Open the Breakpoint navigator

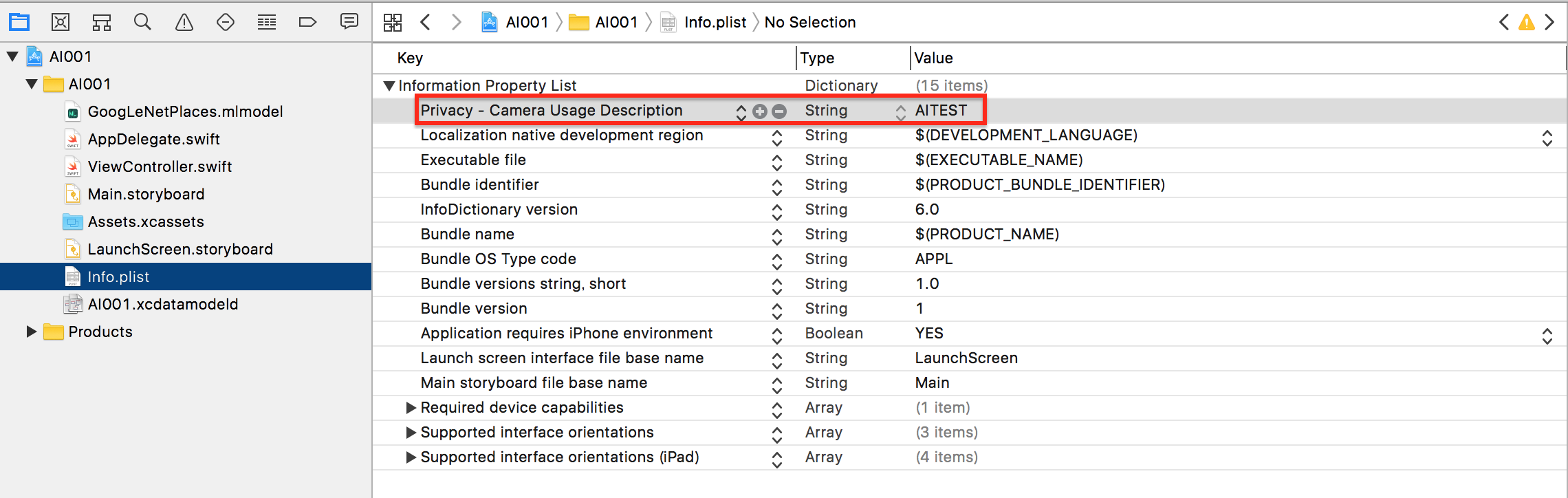[x=307, y=23]
